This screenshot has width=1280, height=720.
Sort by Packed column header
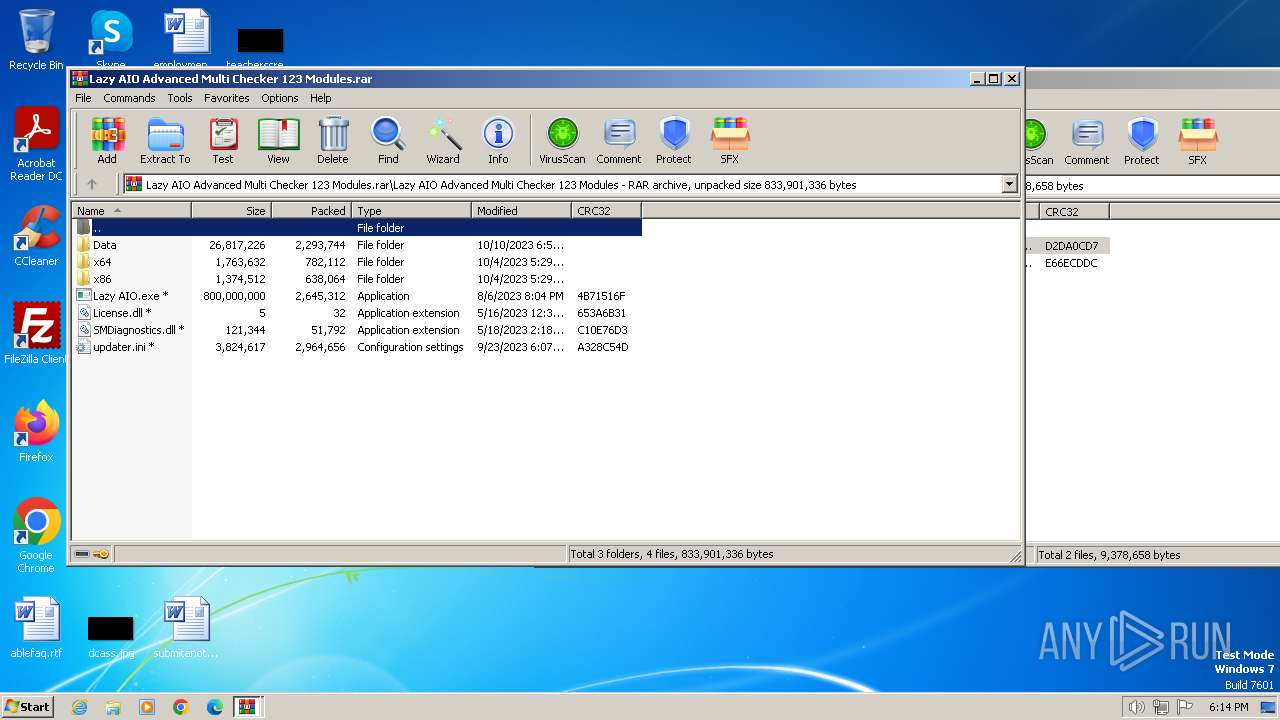[311, 211]
